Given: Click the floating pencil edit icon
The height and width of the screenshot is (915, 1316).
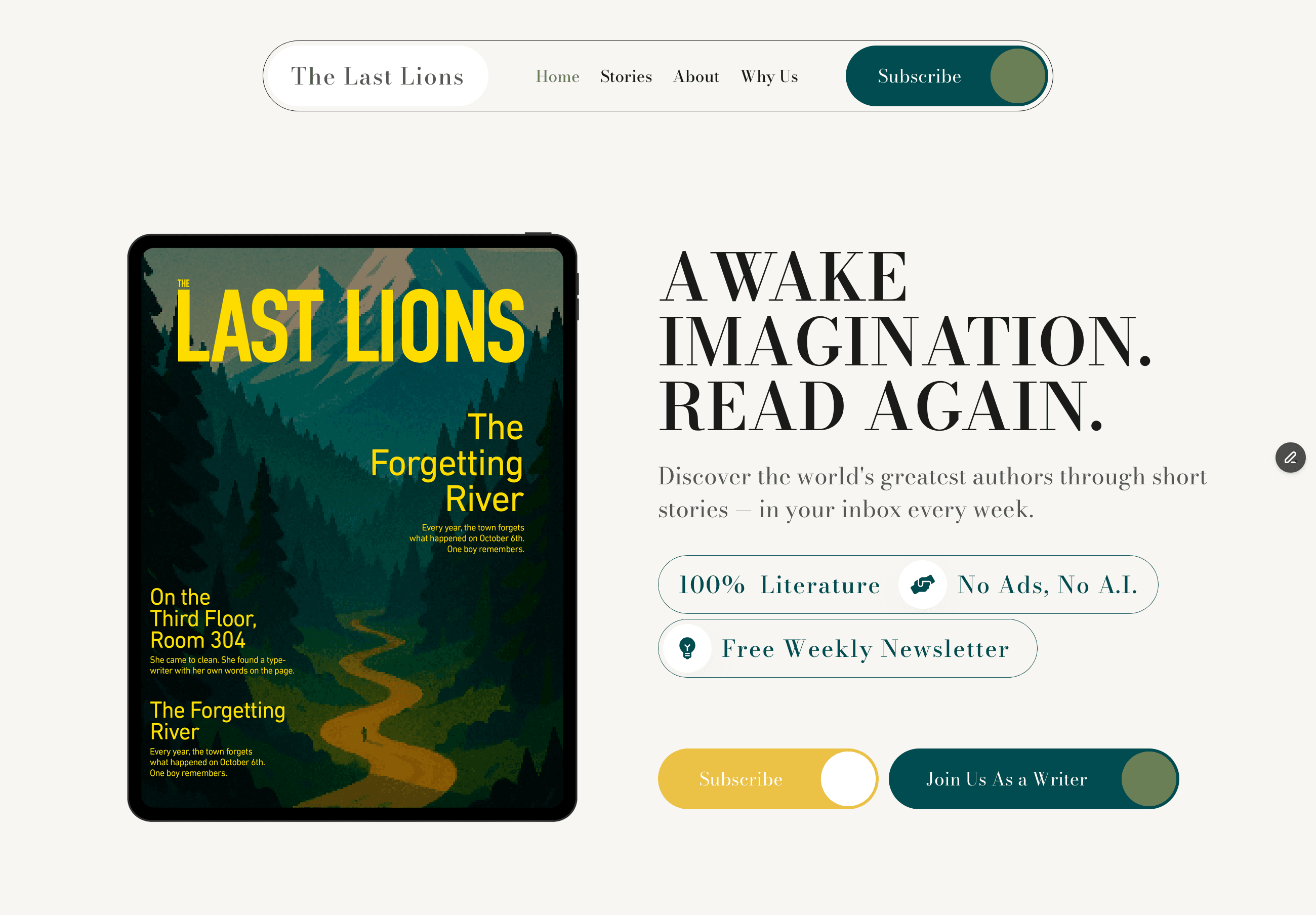Looking at the screenshot, I should (x=1290, y=457).
